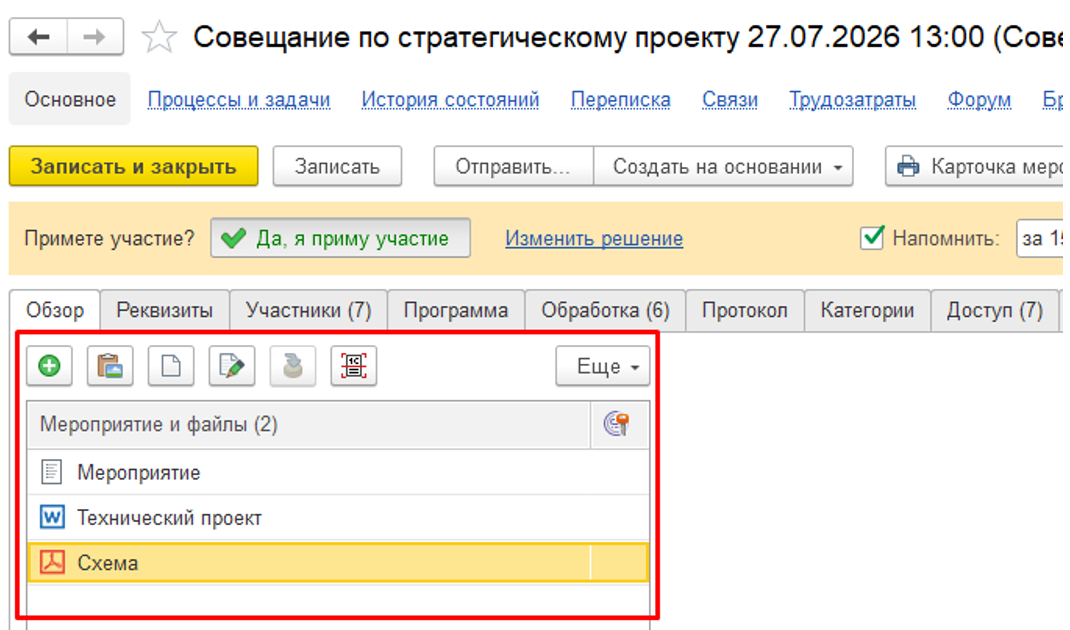Go back with the left arrow
This screenshot has width=1070, height=630.
(x=38, y=37)
